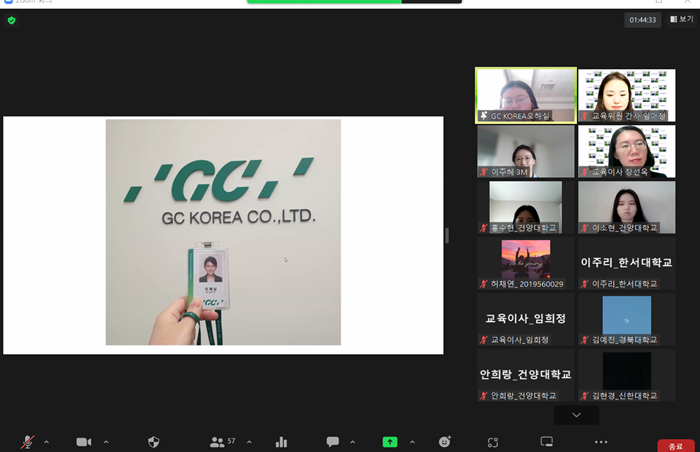Click pin icon on GC KOREA tile
The height and width of the screenshot is (452, 700).
[x=484, y=116]
